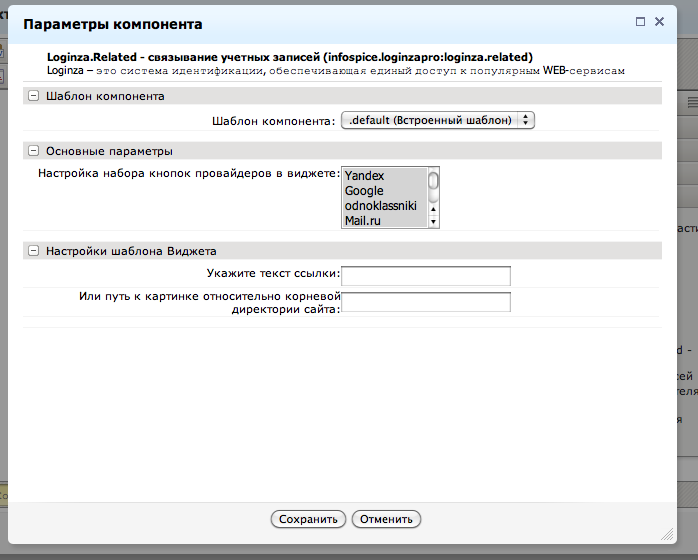Viewport: 698px width, 560px height.
Task: Open the Шаблон компонента dropdown
Action: (x=438, y=120)
